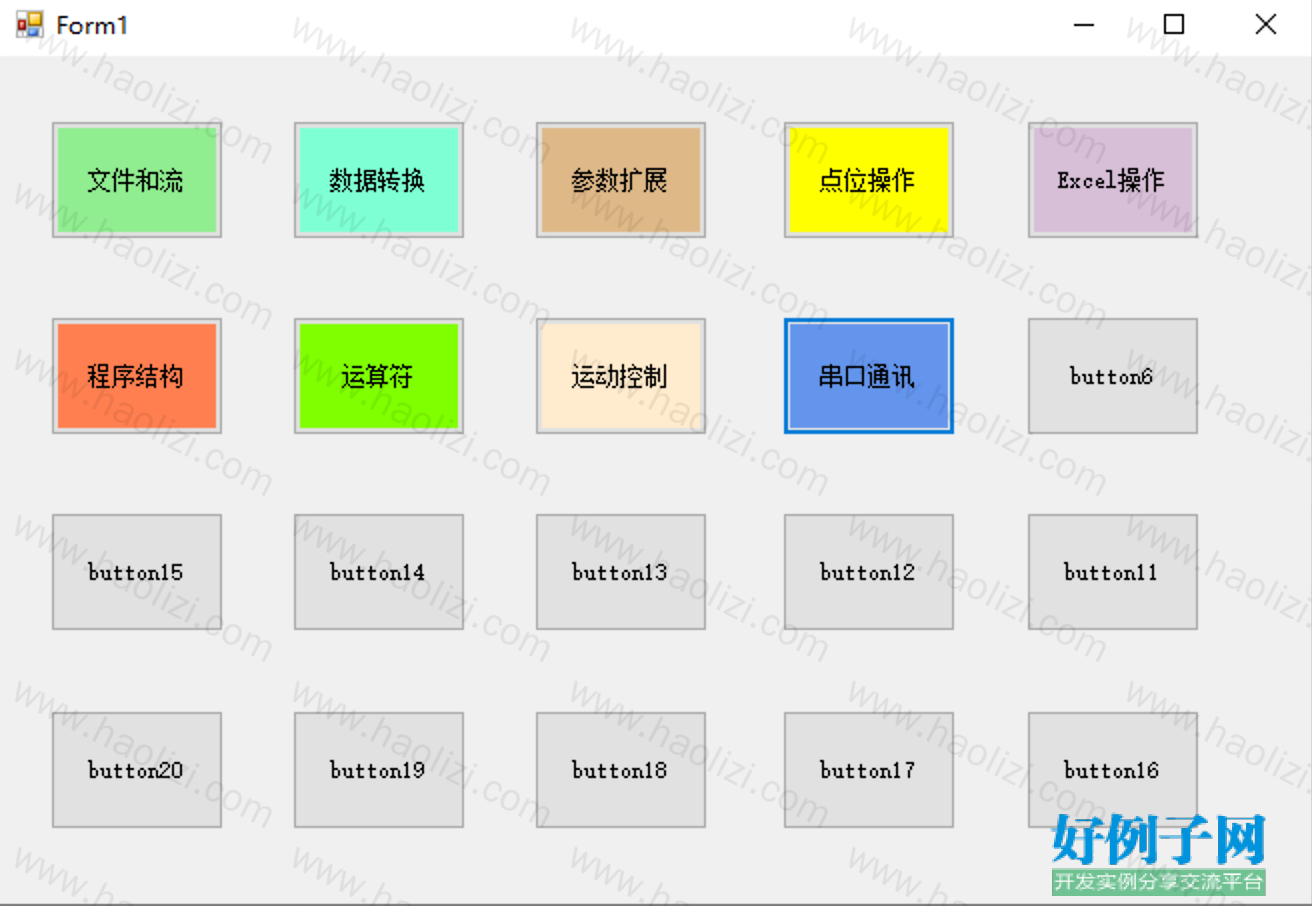Maximize the Form1 window
Viewport: 1312px width, 906px height.
(1174, 25)
